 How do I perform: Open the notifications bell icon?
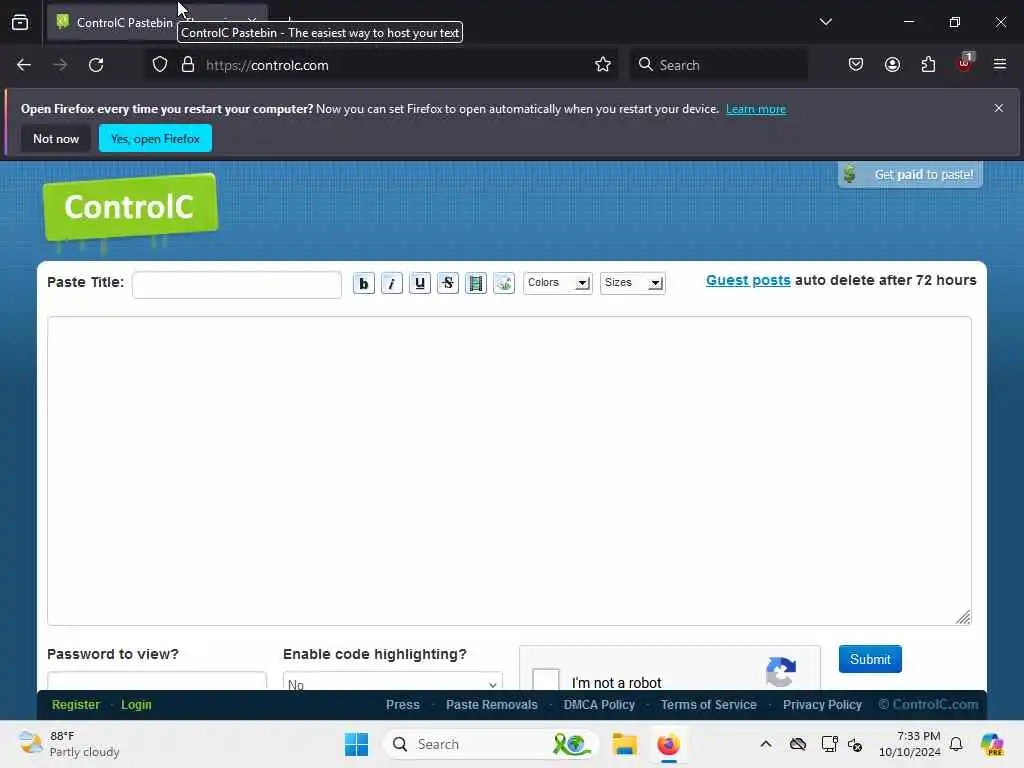pyautogui.click(x=956, y=744)
